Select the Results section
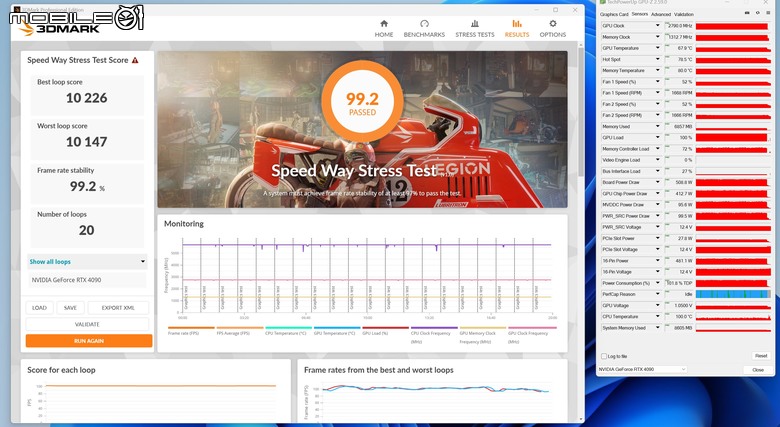 tap(517, 29)
